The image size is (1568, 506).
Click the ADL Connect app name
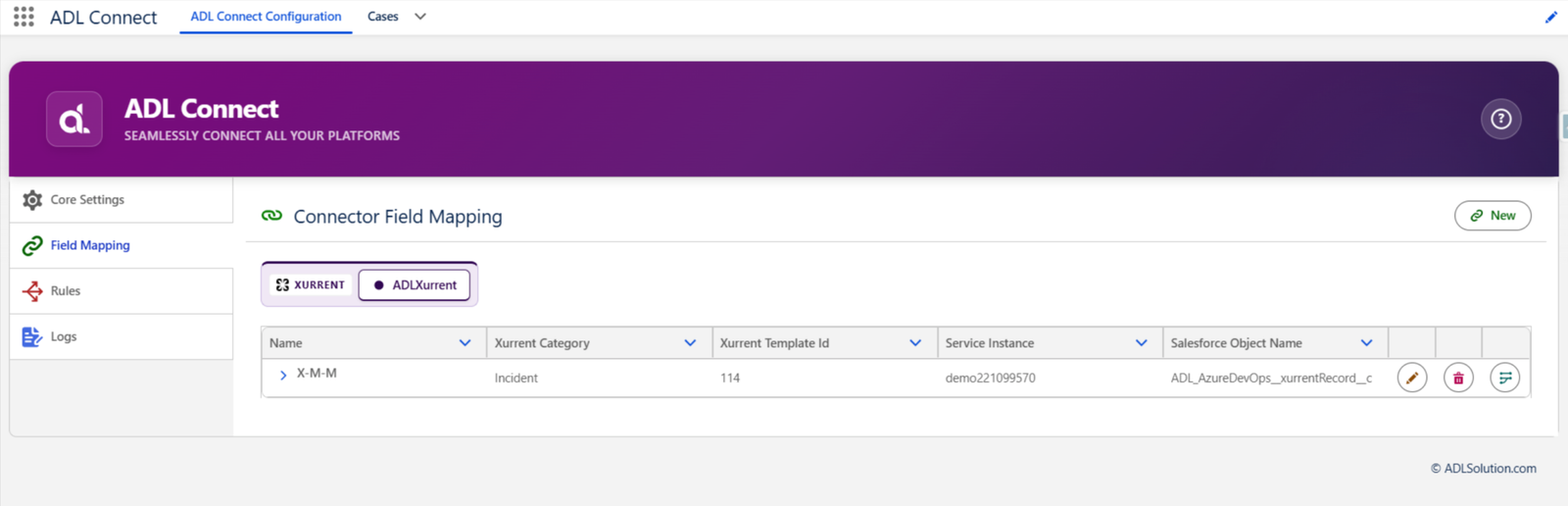click(103, 18)
